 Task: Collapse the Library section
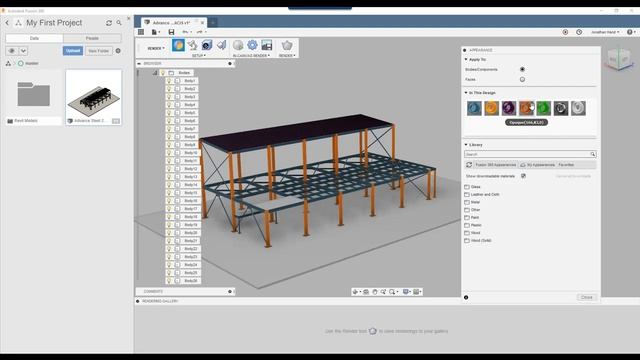[466, 145]
